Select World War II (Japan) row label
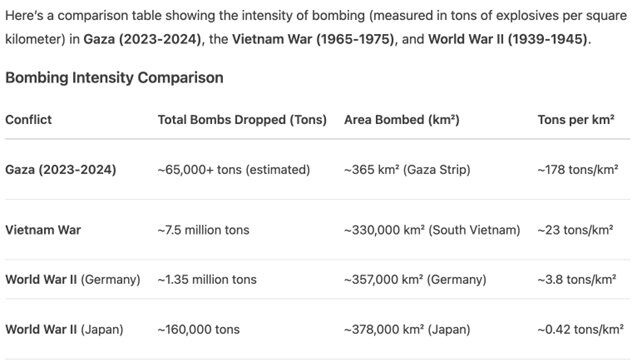The width and height of the screenshot is (641, 361). (x=64, y=330)
